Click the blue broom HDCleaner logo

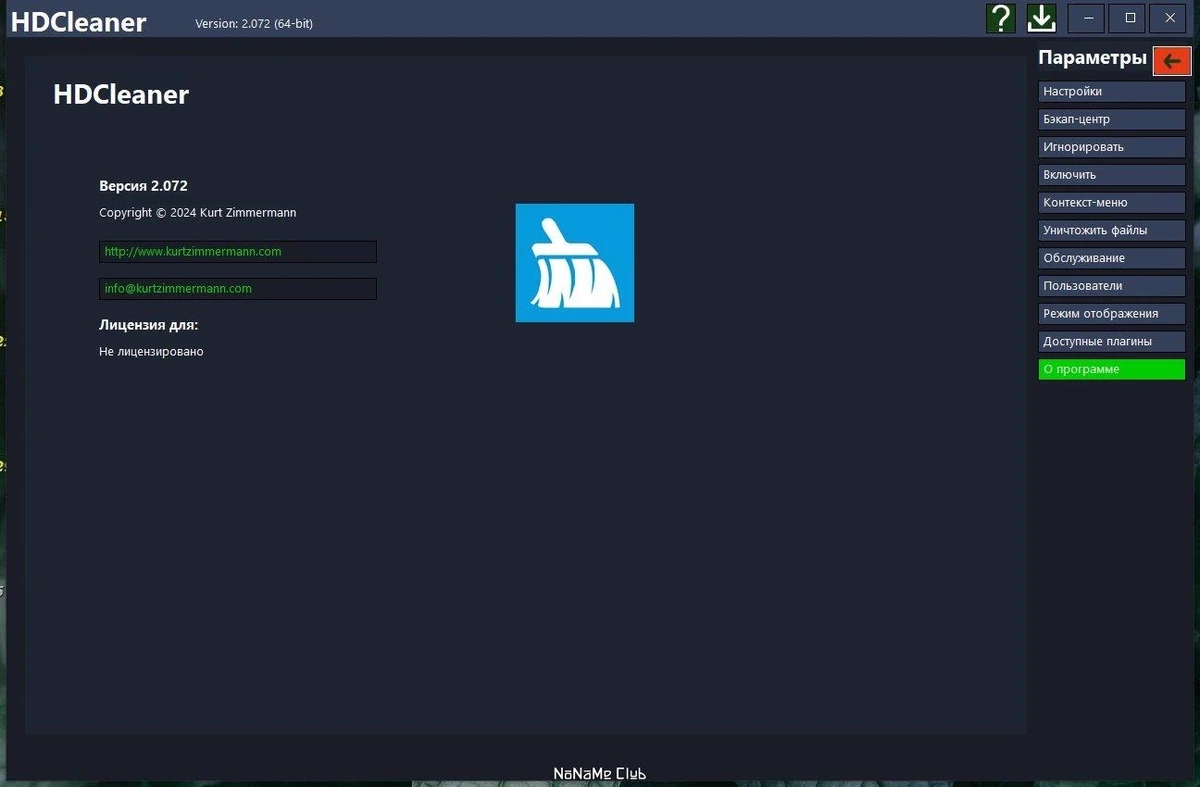click(575, 263)
